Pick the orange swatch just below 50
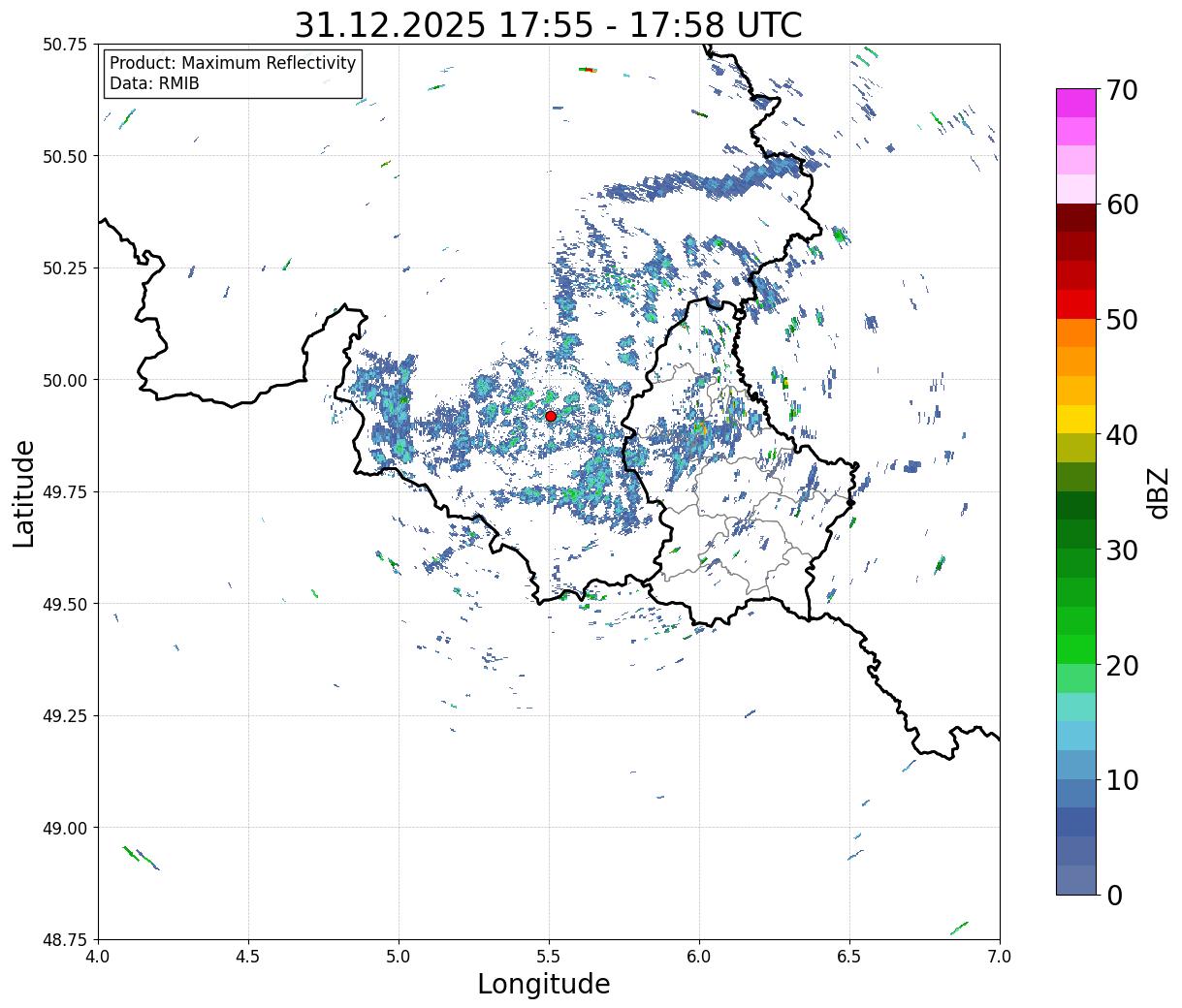Image resolution: width=1182 pixels, height=1008 pixels. coord(1076,333)
